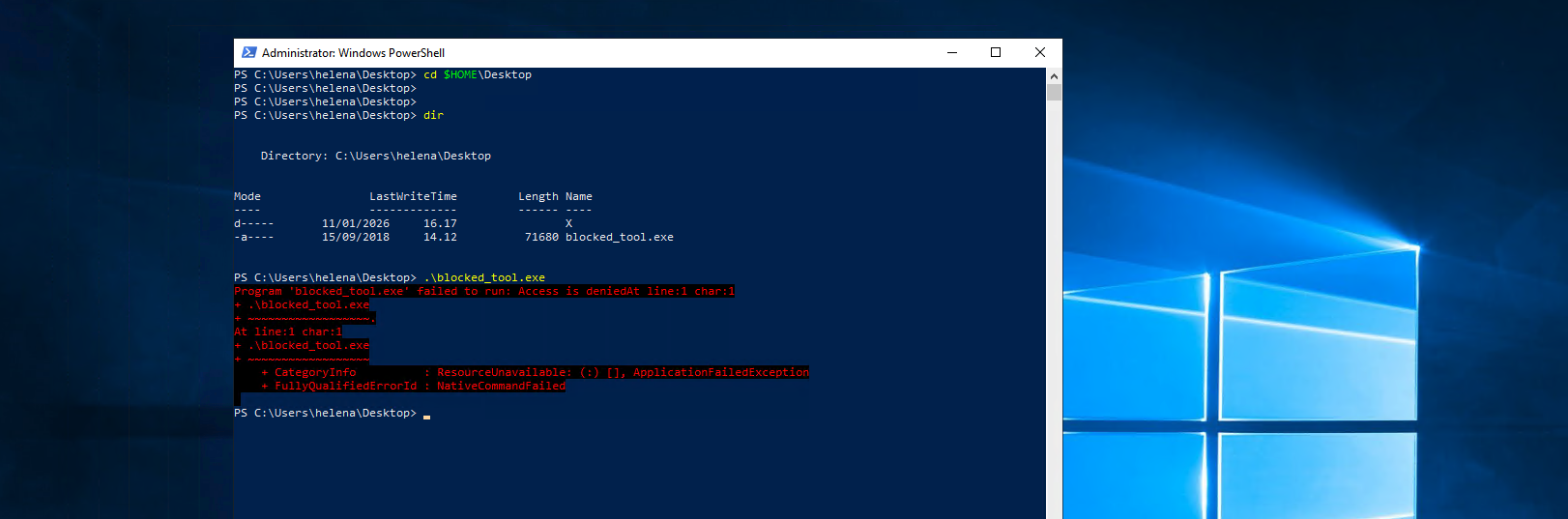Minimize the Administrator PowerShell window

click(952, 53)
